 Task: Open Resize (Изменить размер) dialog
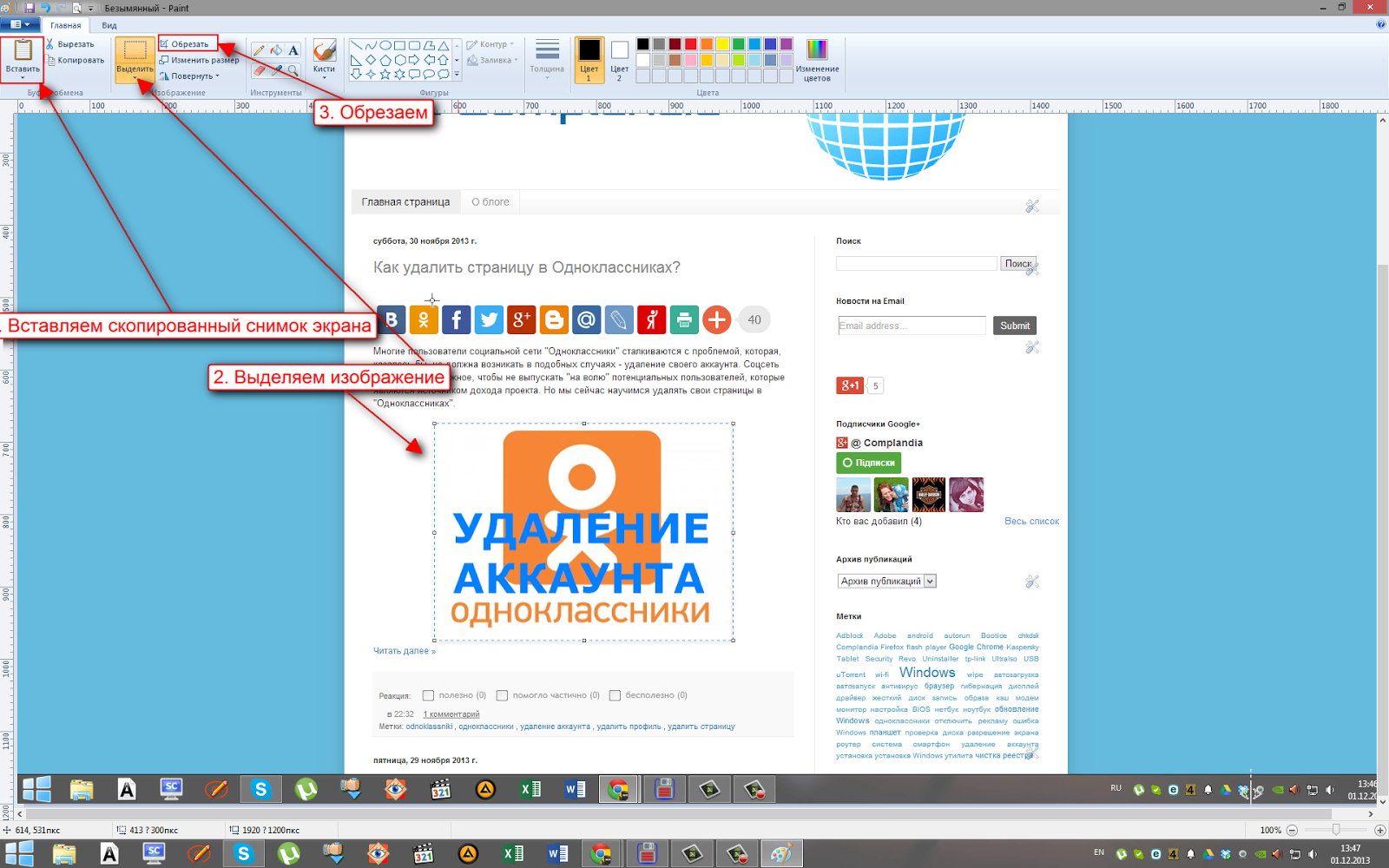pyautogui.click(x=199, y=60)
